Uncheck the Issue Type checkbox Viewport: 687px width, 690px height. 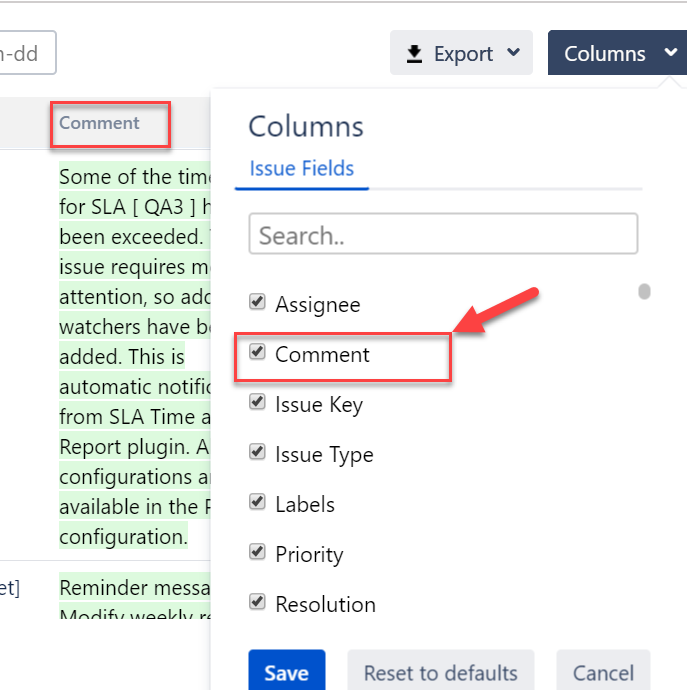(x=257, y=452)
